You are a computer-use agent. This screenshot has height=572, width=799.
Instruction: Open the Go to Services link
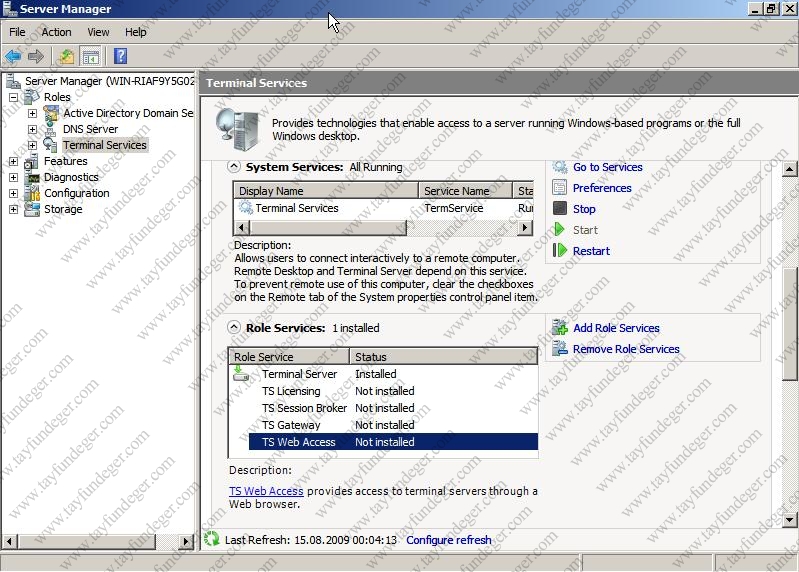[x=607, y=167]
